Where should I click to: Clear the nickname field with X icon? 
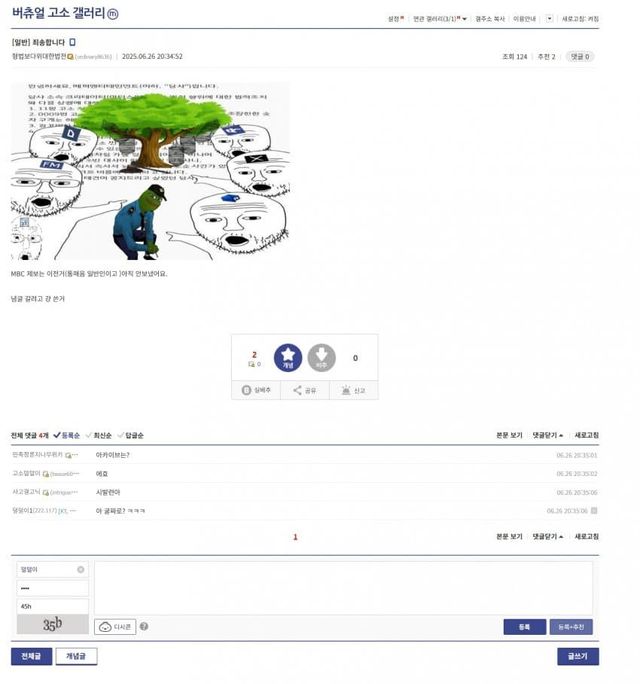pos(81,570)
